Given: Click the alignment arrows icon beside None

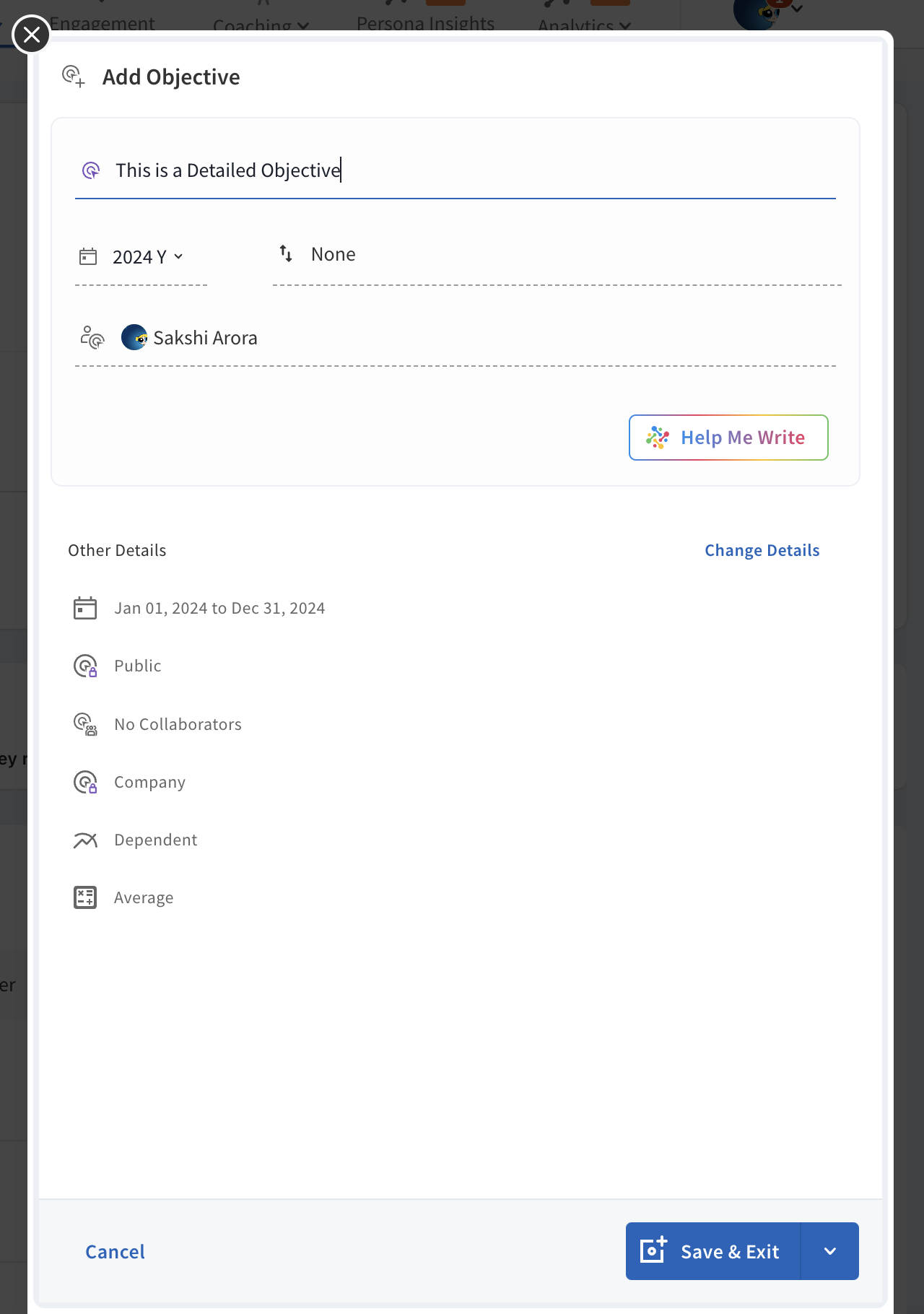Looking at the screenshot, I should tap(286, 253).
